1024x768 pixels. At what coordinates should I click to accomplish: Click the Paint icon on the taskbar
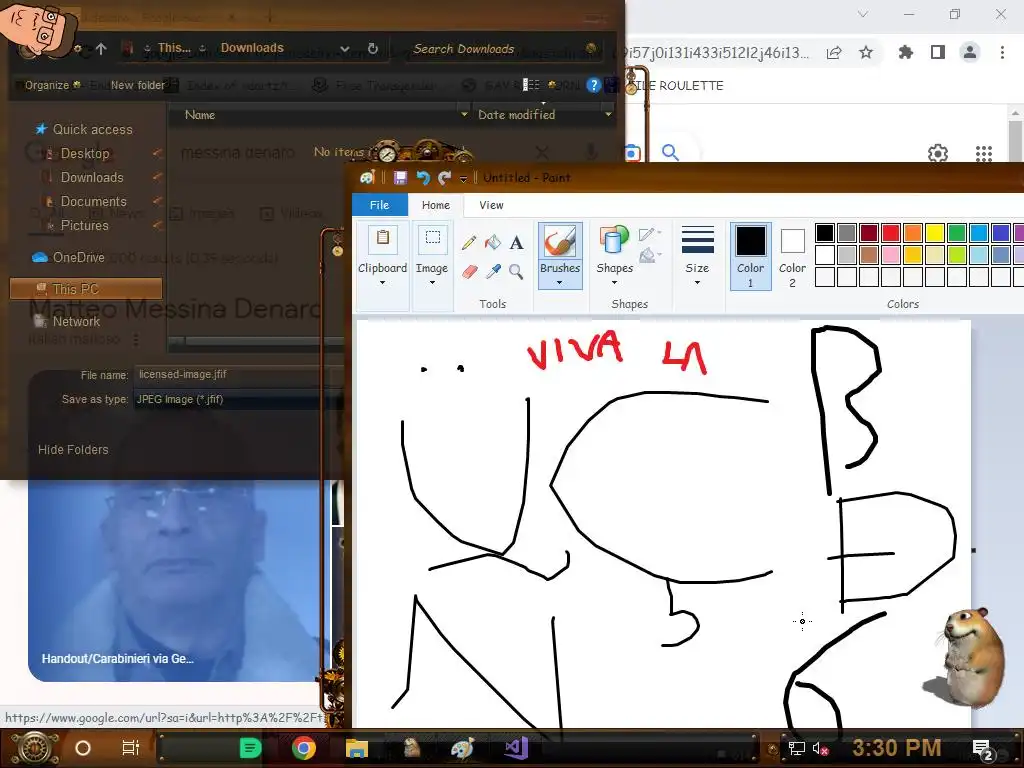coord(462,748)
